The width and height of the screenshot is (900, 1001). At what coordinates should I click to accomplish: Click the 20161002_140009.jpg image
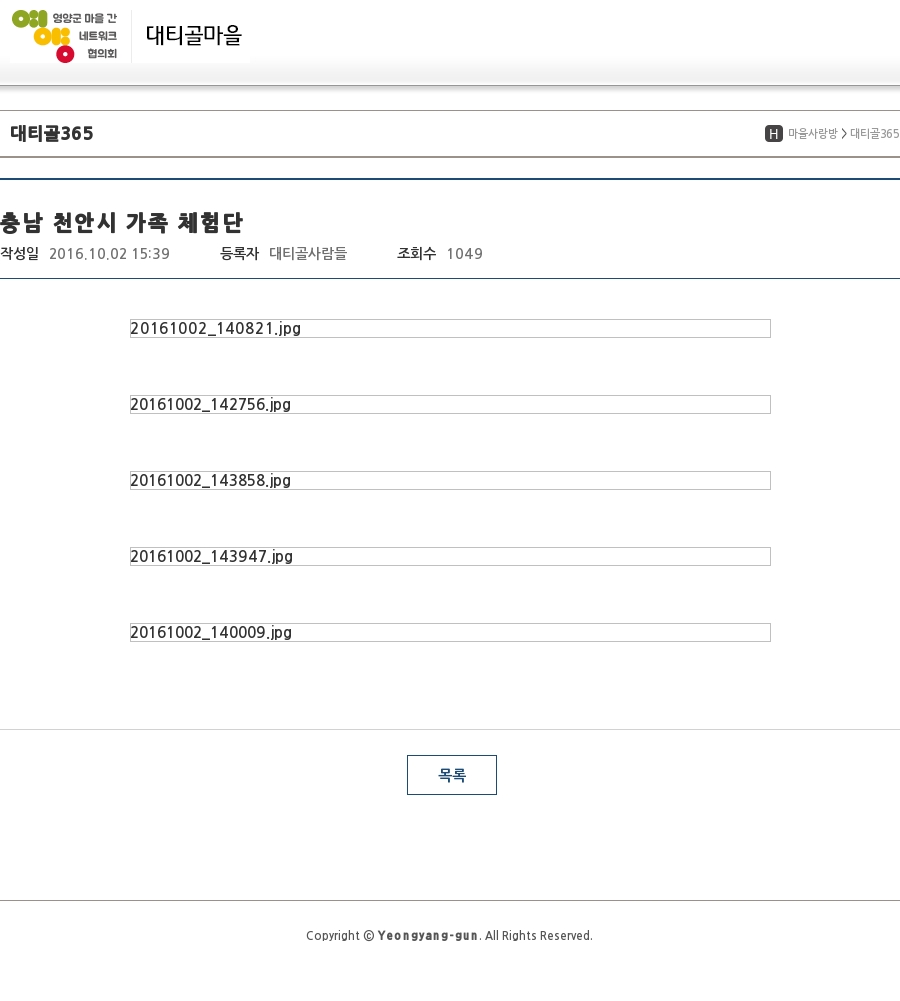(x=450, y=632)
